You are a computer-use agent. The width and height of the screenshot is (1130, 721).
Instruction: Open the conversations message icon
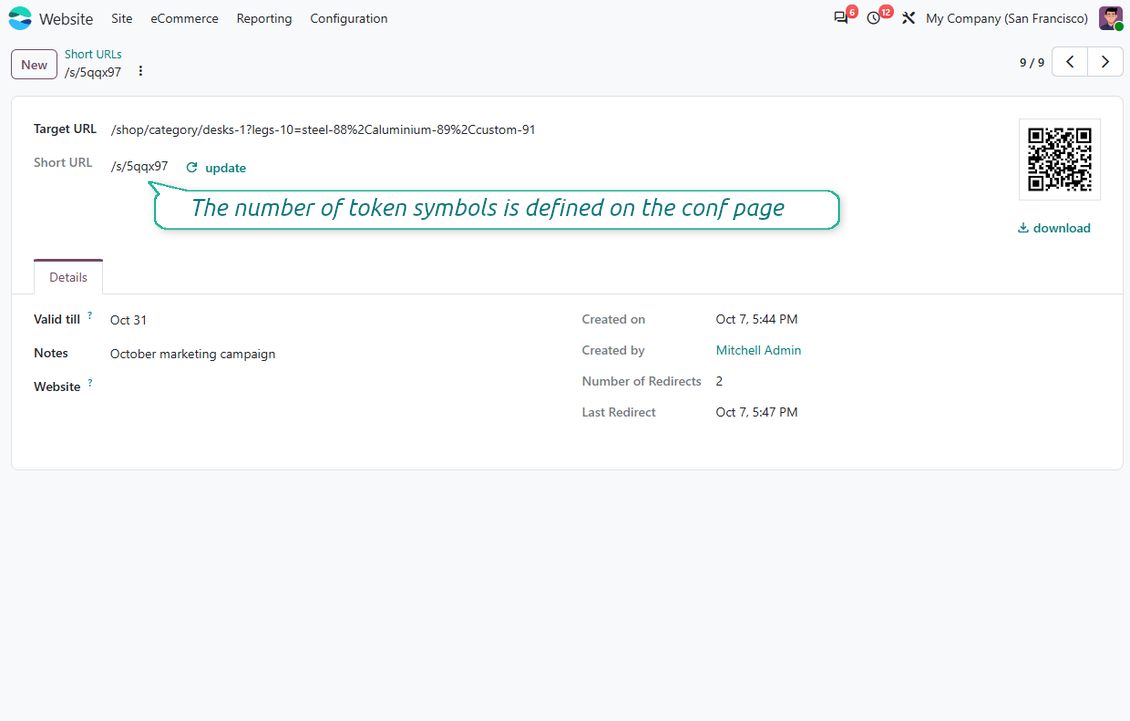coord(840,18)
